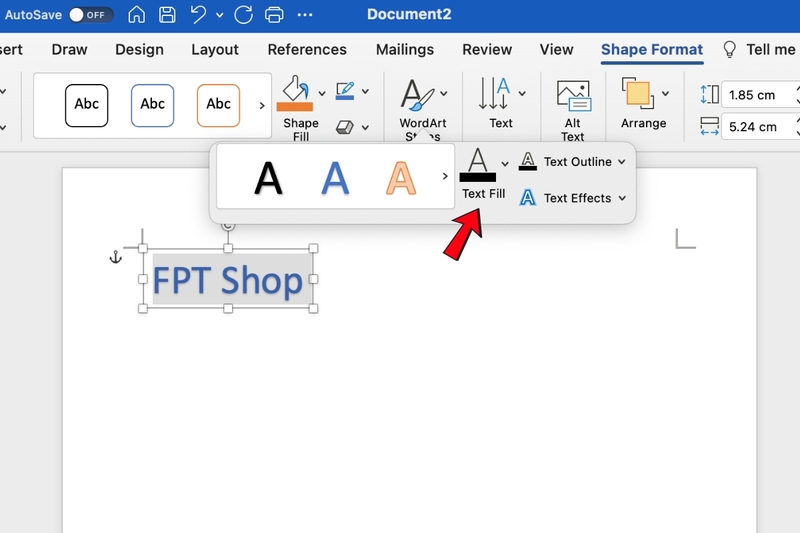Click the shape width icon
The height and width of the screenshot is (533, 800).
[709, 126]
